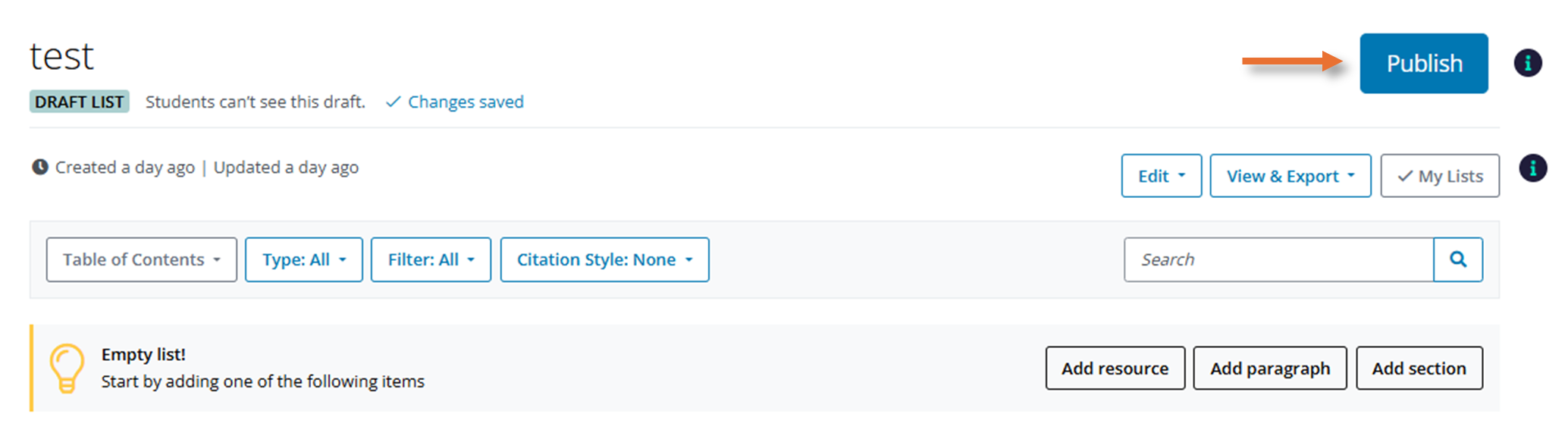The image size is (1568, 436).
Task: Click into the Search input field
Action: (1279, 259)
